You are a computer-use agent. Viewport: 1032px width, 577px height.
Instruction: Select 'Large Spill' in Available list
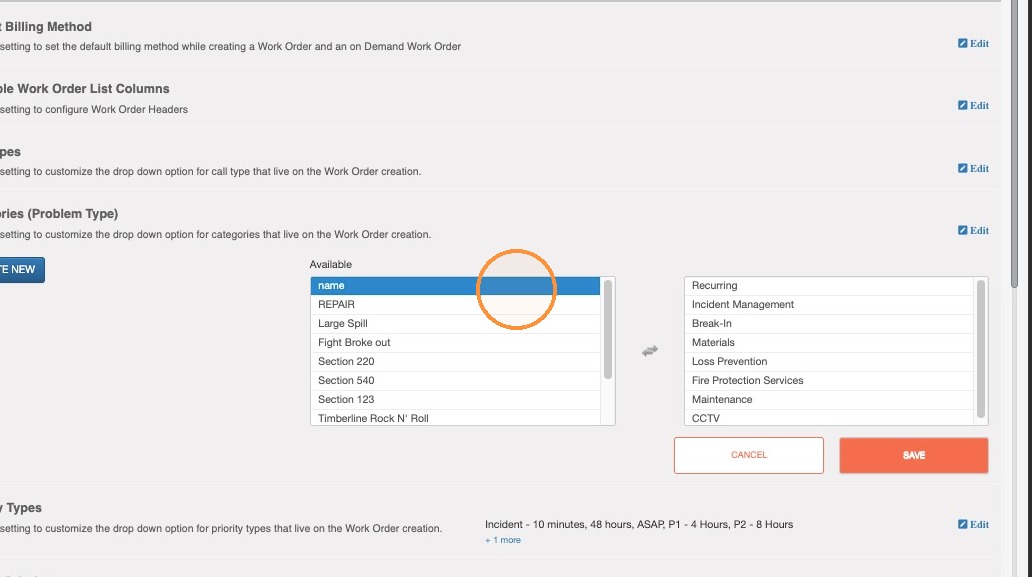coord(455,324)
